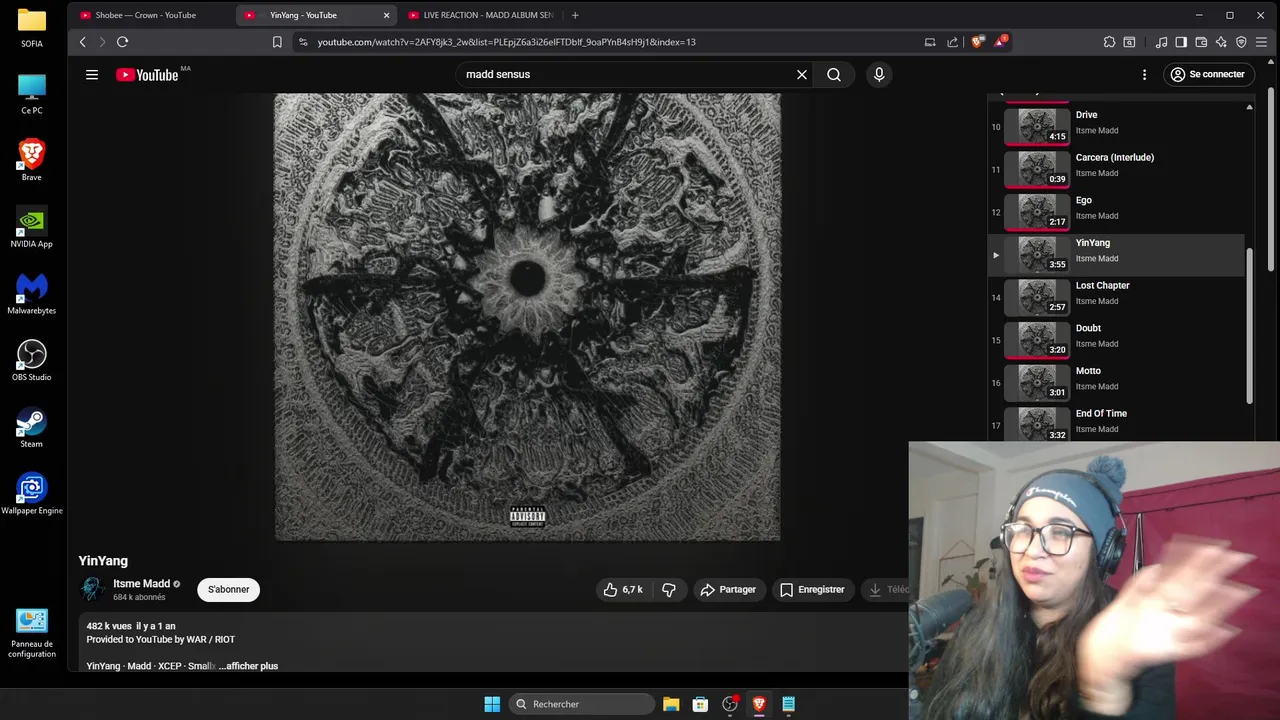Switch to LIVE REACTION - MADD ALBUM tab
The height and width of the screenshot is (720, 1280).
tap(480, 15)
